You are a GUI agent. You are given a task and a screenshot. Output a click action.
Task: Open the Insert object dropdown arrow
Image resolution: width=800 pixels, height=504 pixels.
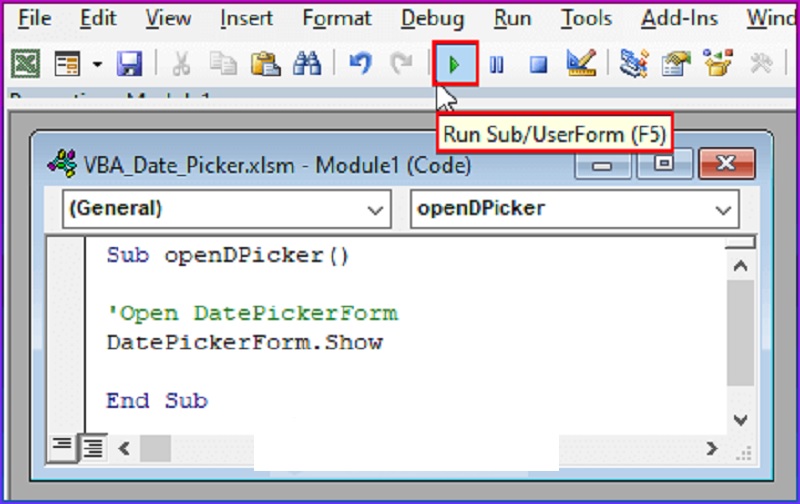pos(97,65)
